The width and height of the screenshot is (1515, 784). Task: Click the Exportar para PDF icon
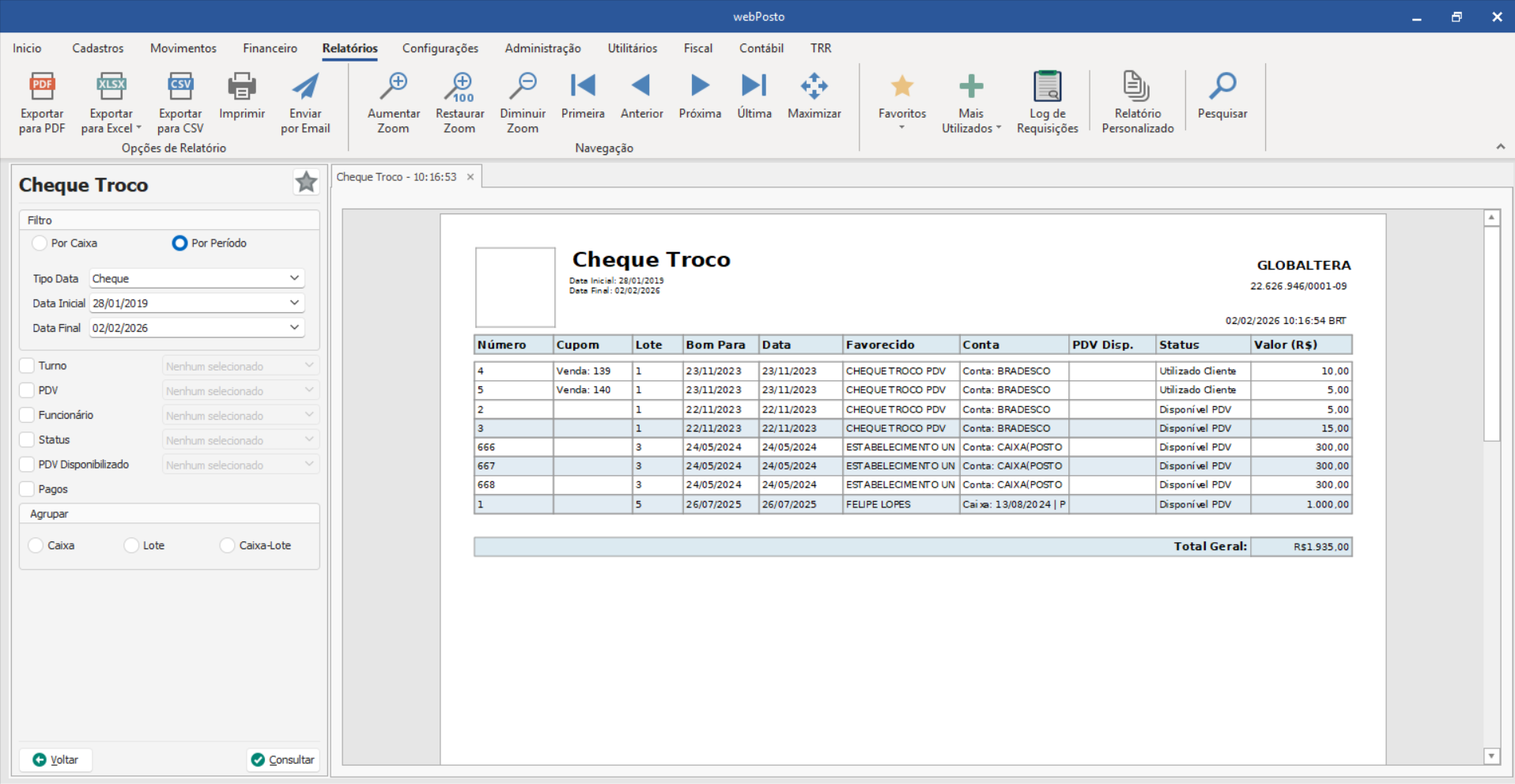click(42, 87)
